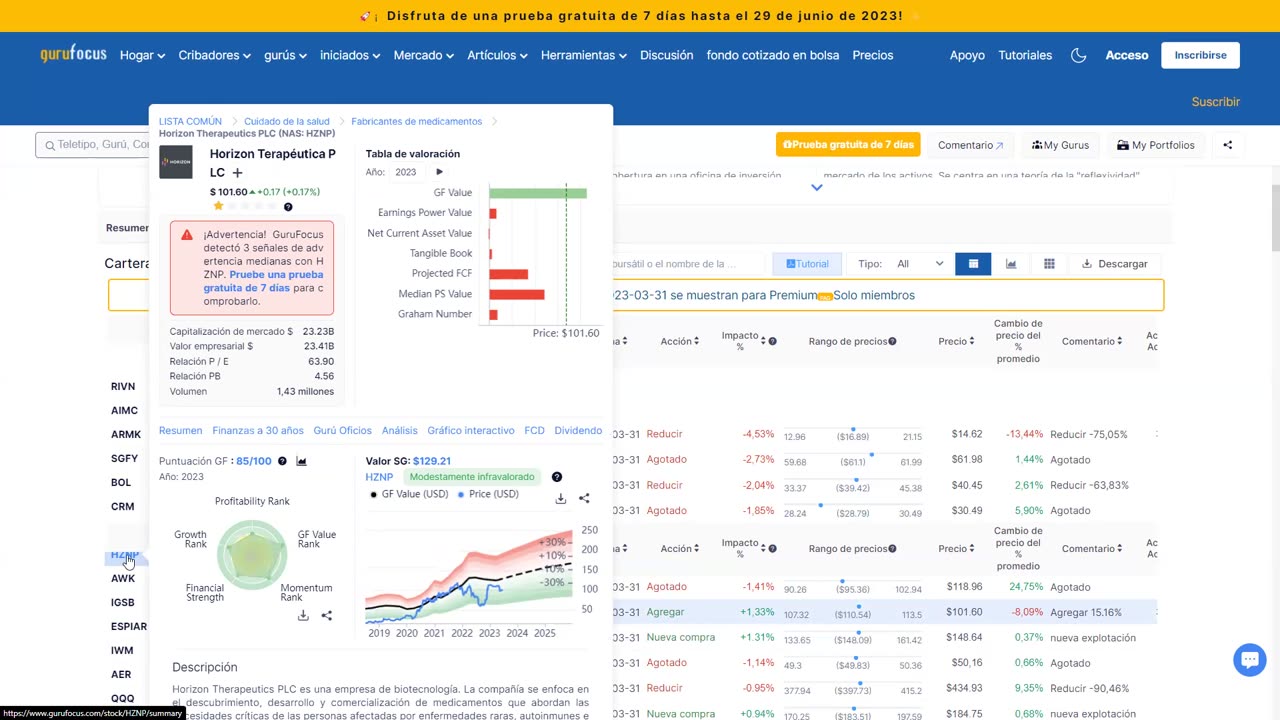Follow the Pruebe una prueba gratuita link

pyautogui.click(x=263, y=281)
